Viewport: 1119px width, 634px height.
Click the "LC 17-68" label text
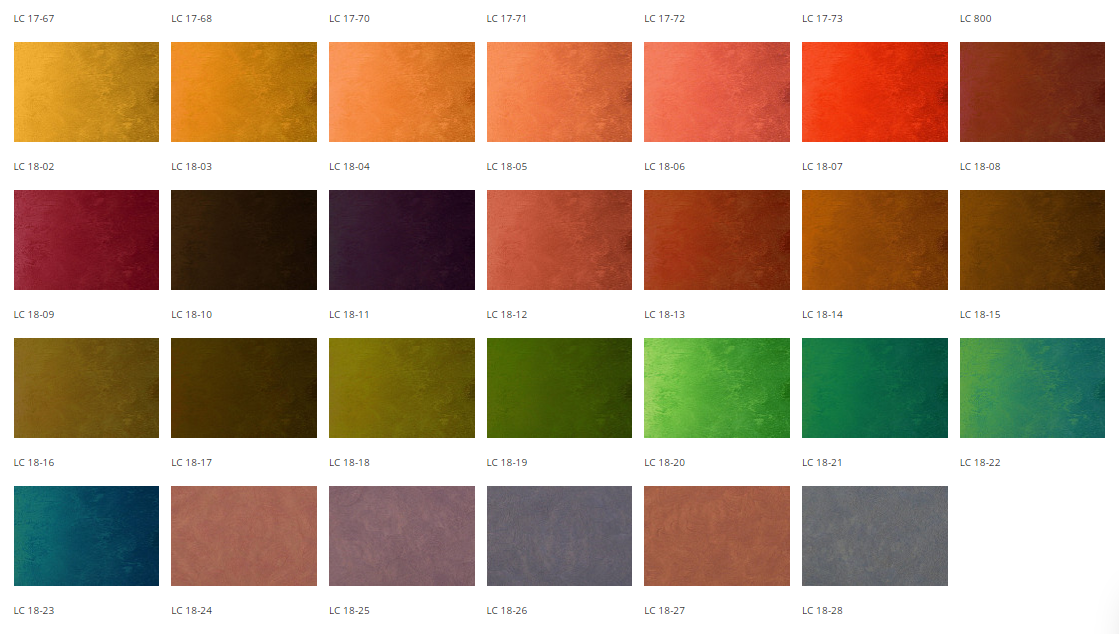[191, 19]
